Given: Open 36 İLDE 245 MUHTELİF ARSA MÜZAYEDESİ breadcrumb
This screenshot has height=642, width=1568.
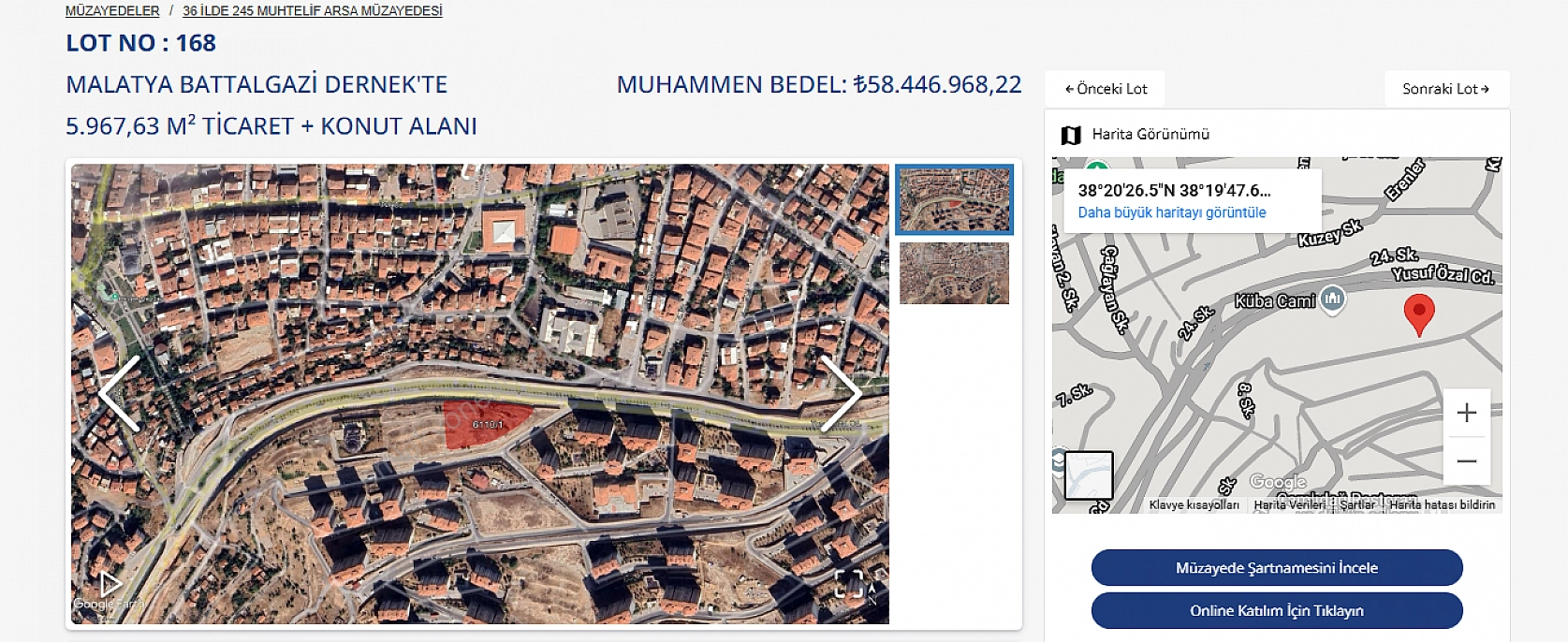Looking at the screenshot, I should tap(313, 11).
